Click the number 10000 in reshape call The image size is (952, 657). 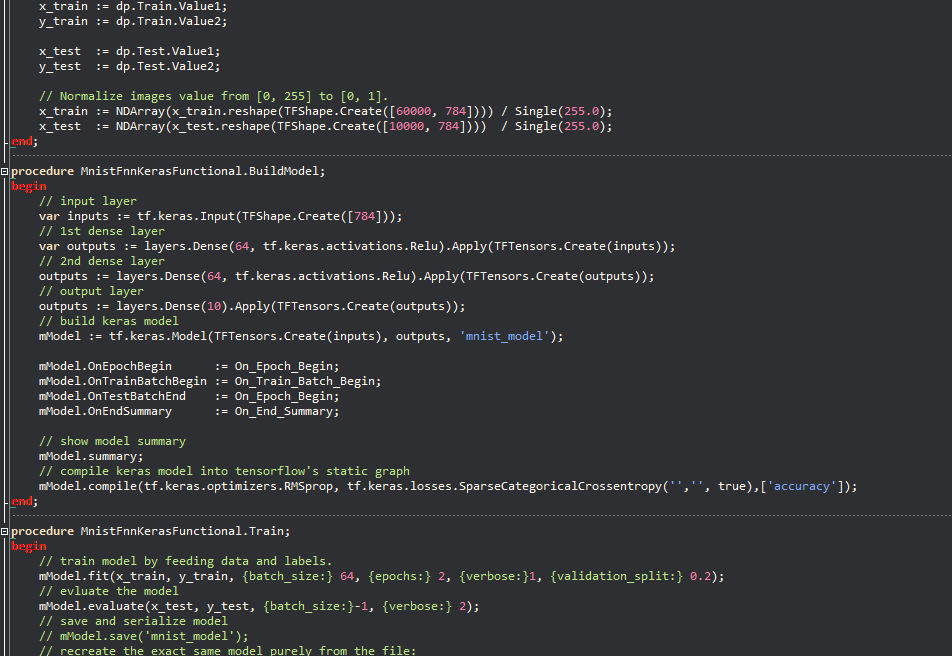coord(407,126)
